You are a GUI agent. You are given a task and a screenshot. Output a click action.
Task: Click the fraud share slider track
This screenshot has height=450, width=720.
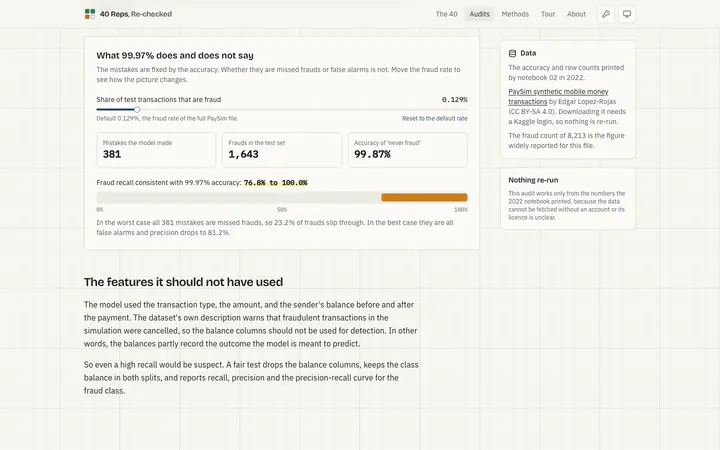282,109
